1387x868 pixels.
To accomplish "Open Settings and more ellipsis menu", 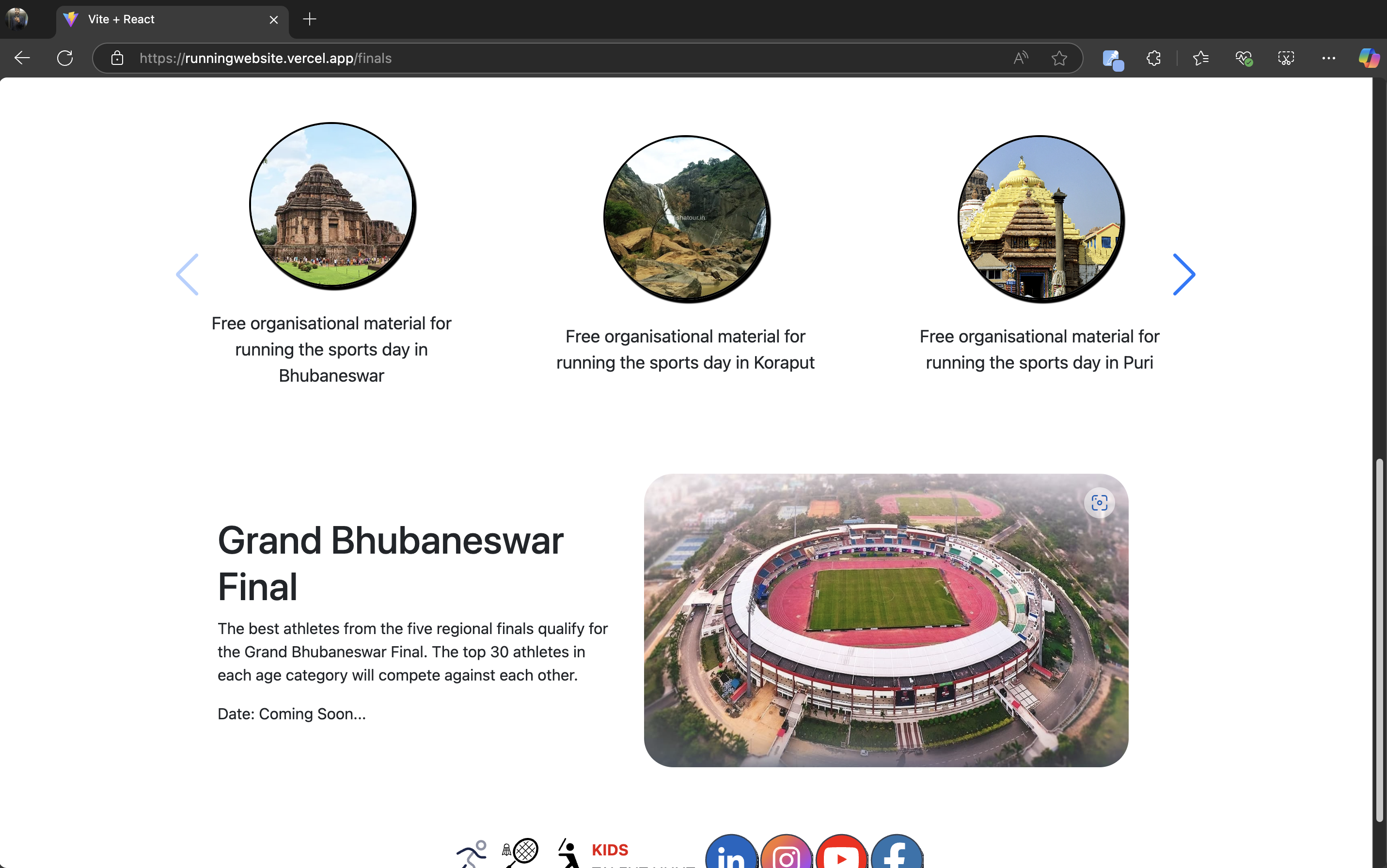I will pyautogui.click(x=1328, y=58).
